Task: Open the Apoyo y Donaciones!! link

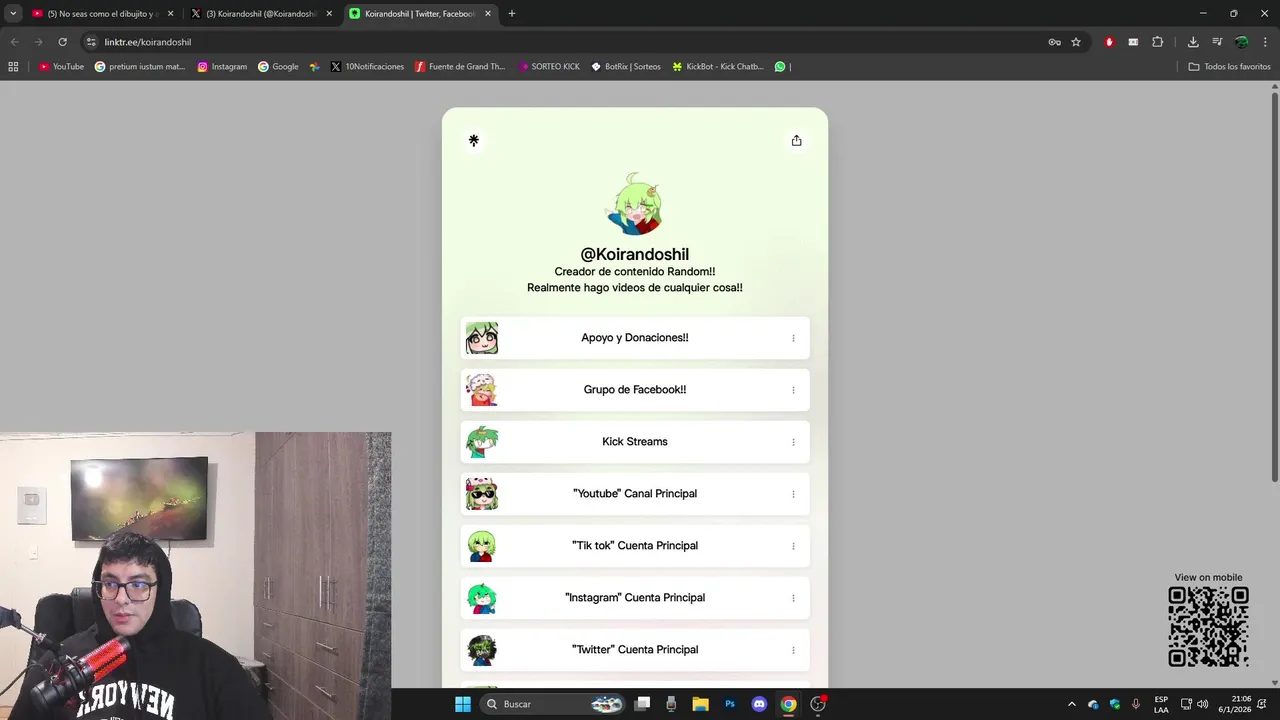Action: click(635, 338)
